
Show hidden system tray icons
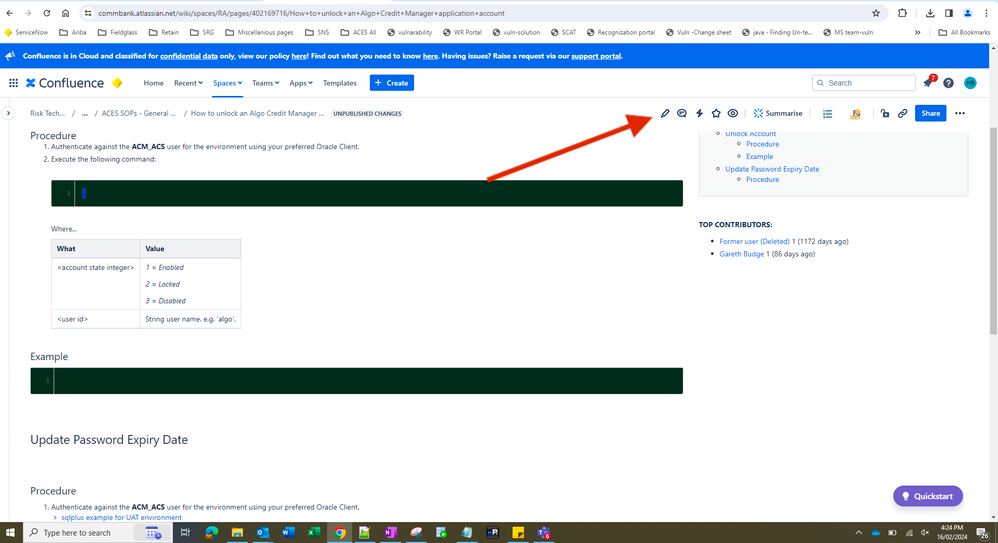(859, 532)
